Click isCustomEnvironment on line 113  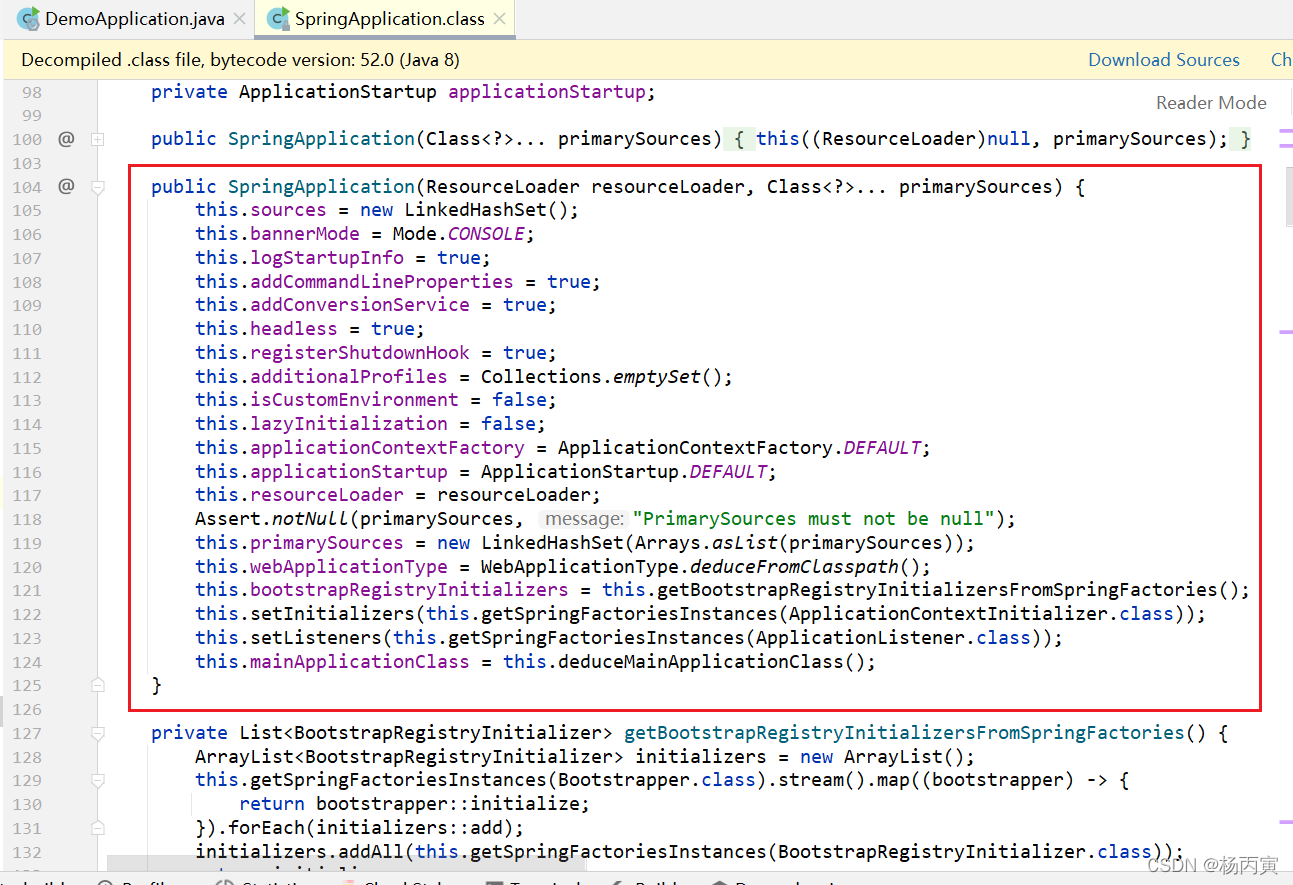[x=354, y=400]
